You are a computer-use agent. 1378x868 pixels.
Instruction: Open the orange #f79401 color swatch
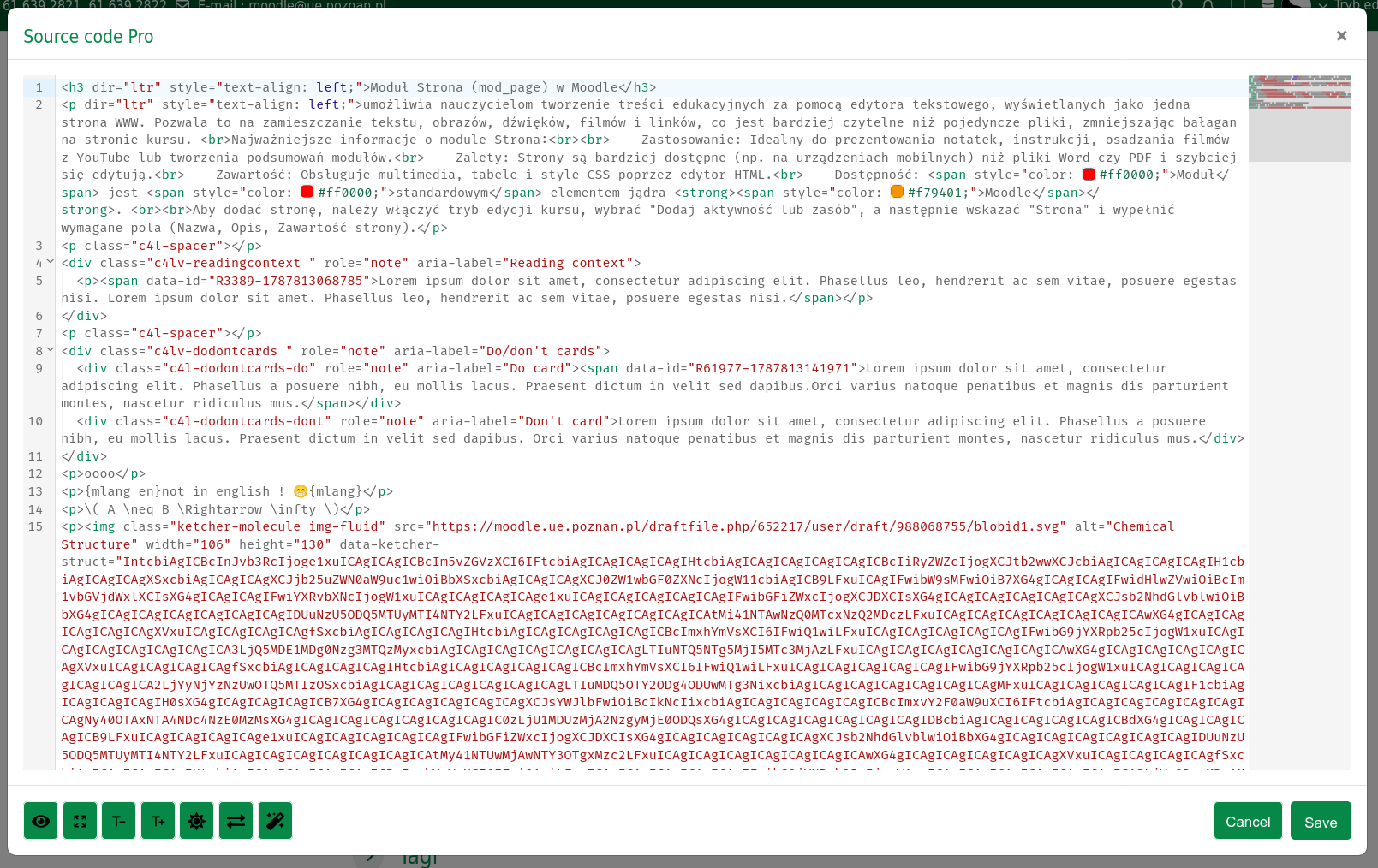click(897, 192)
